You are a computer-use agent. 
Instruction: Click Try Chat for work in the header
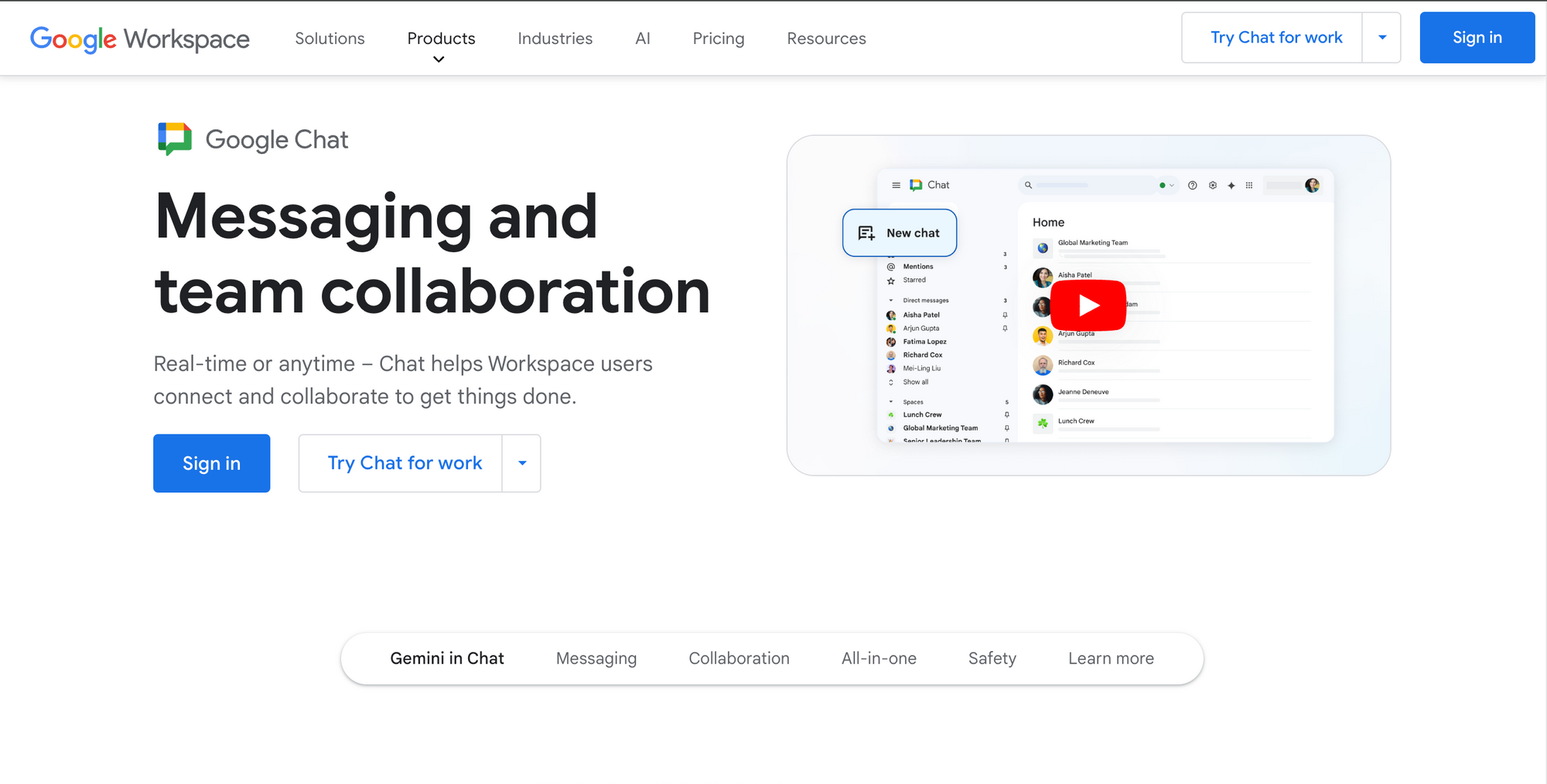pyautogui.click(x=1272, y=37)
